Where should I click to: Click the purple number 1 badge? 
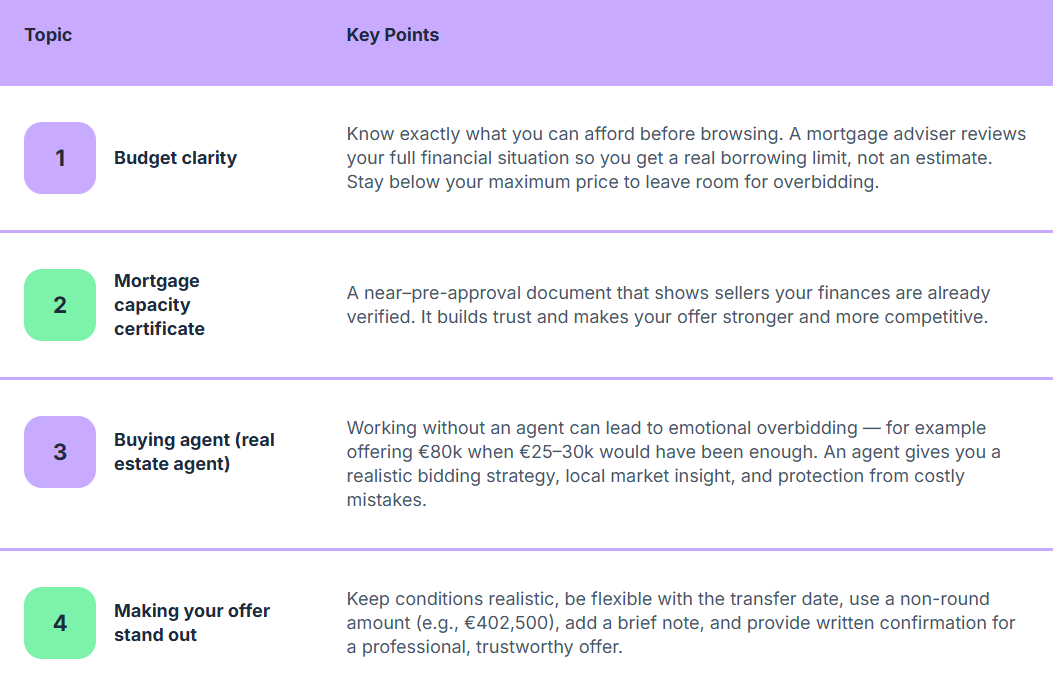point(60,158)
